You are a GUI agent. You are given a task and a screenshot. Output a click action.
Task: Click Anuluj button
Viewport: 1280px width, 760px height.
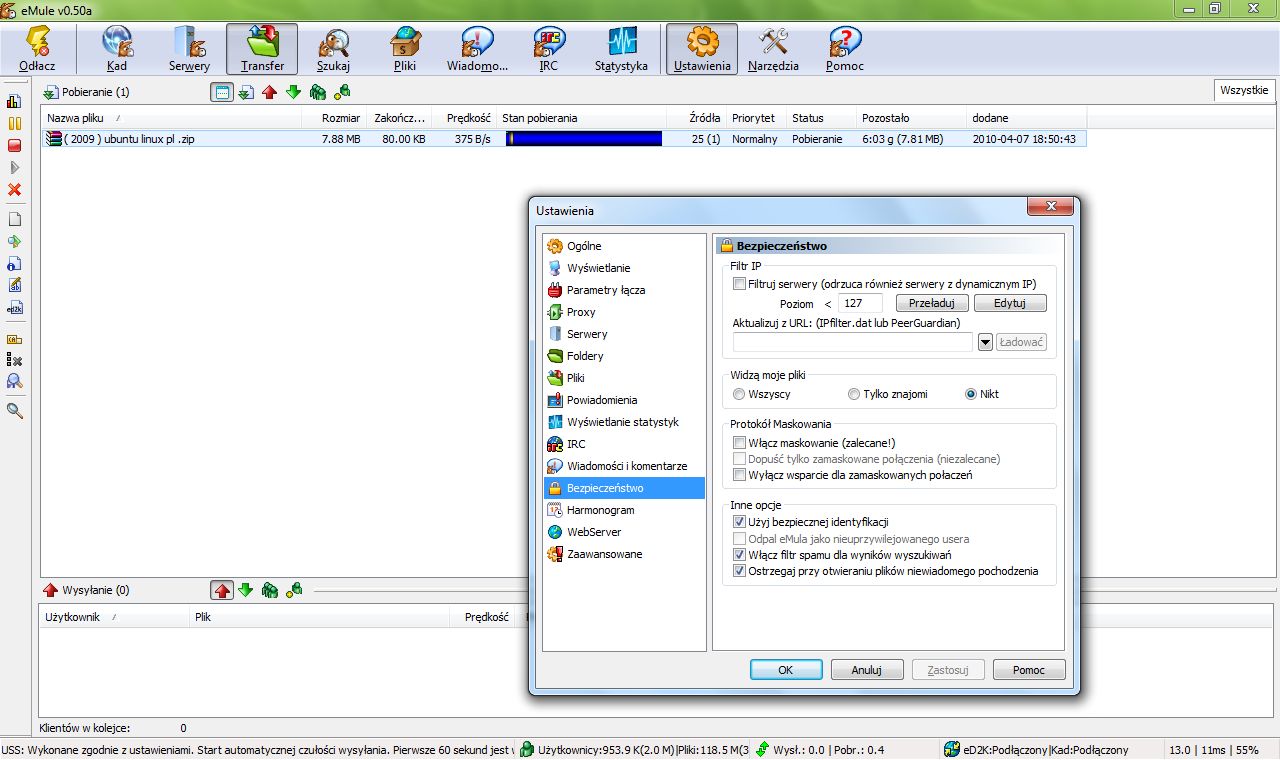[x=866, y=670]
